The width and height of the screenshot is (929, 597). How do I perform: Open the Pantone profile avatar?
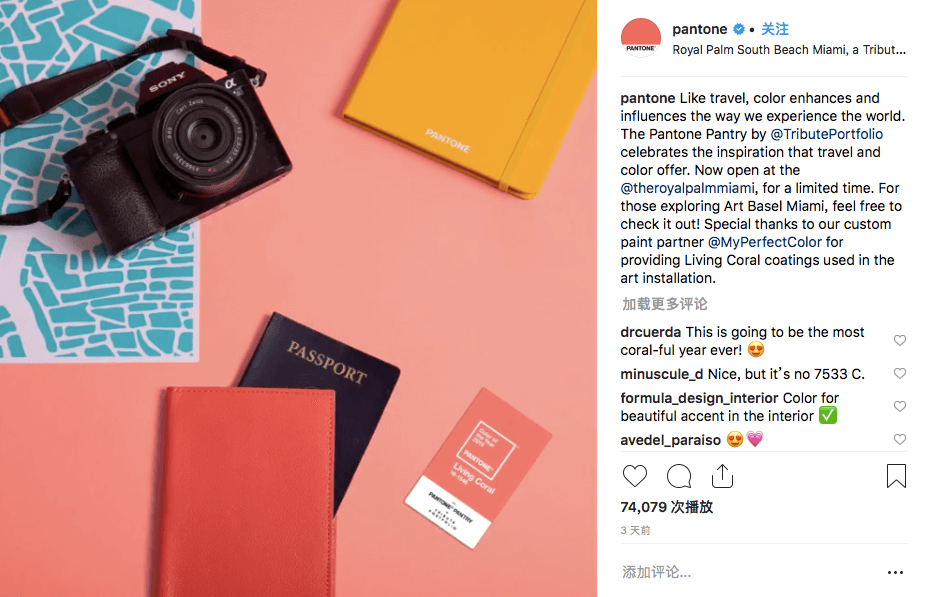(x=640, y=38)
